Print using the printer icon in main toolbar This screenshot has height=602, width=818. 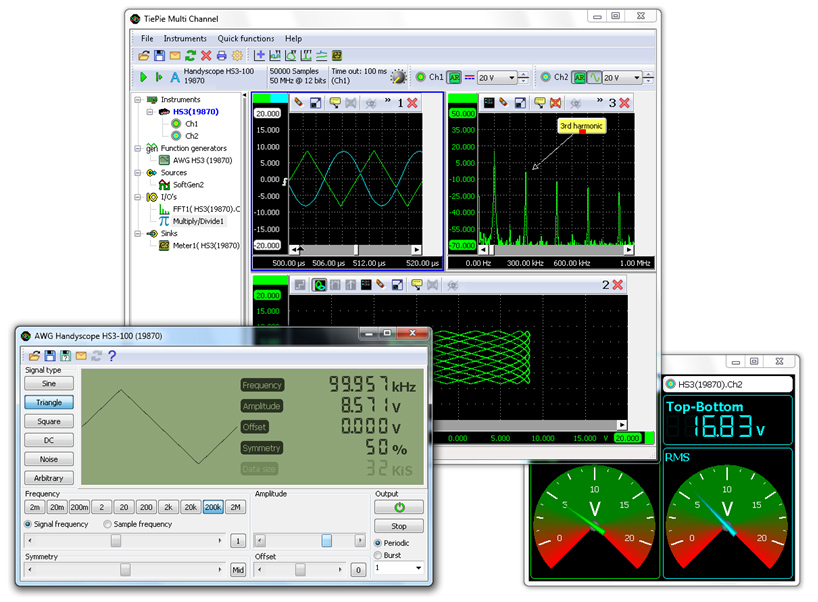222,55
